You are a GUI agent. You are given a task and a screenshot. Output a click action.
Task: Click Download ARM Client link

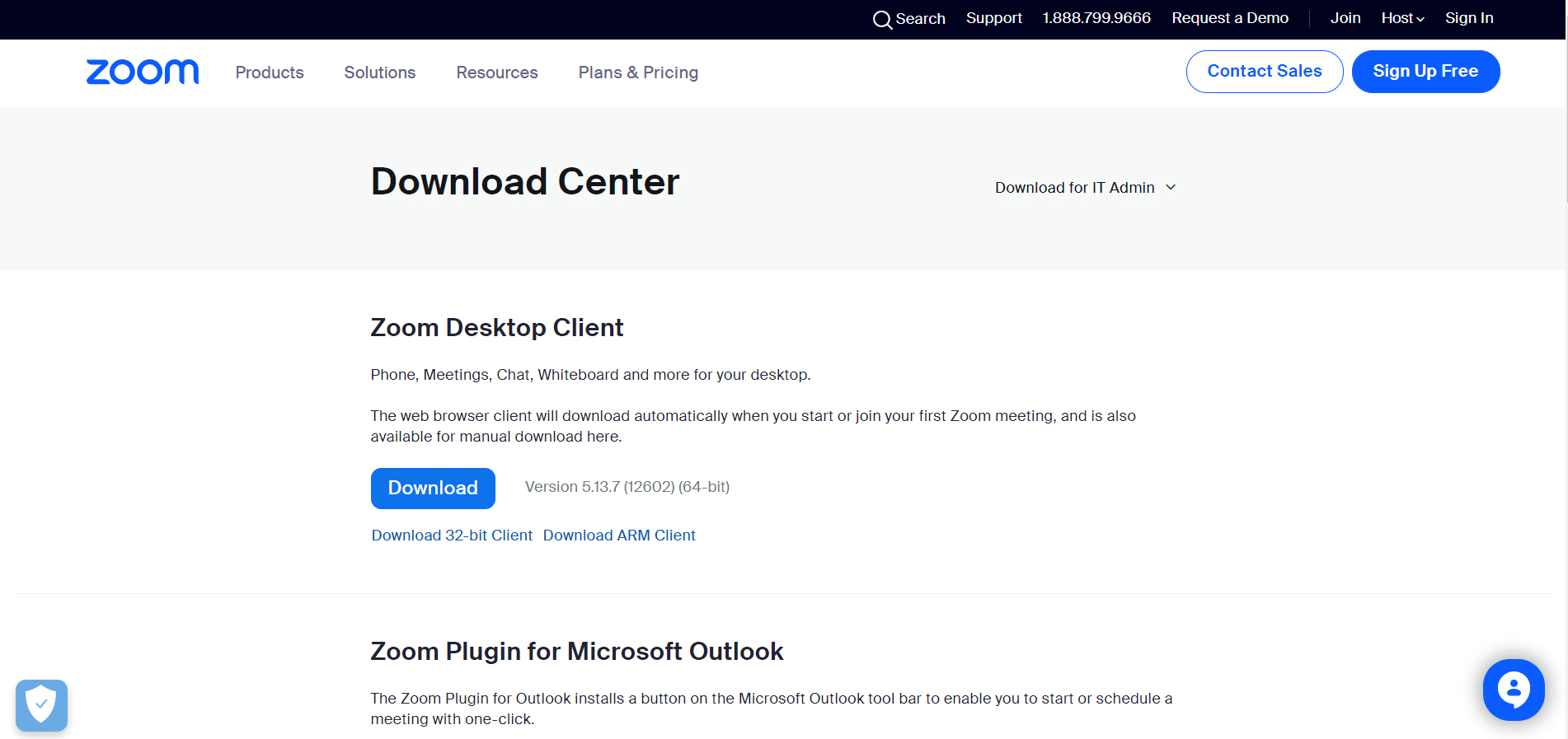pyautogui.click(x=619, y=536)
